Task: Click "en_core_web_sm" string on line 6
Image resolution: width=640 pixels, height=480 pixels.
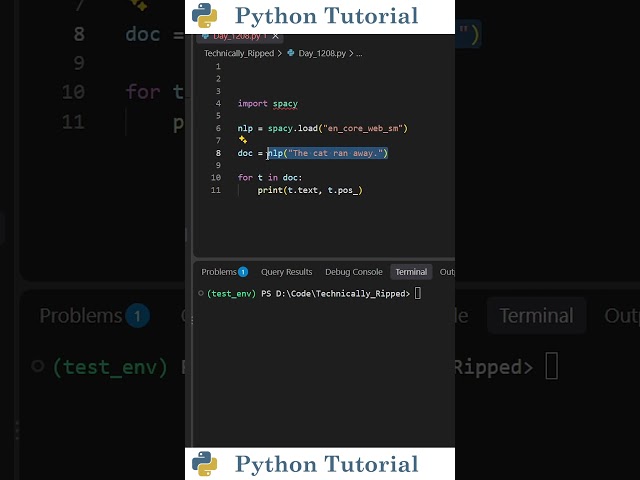Action: [363, 129]
